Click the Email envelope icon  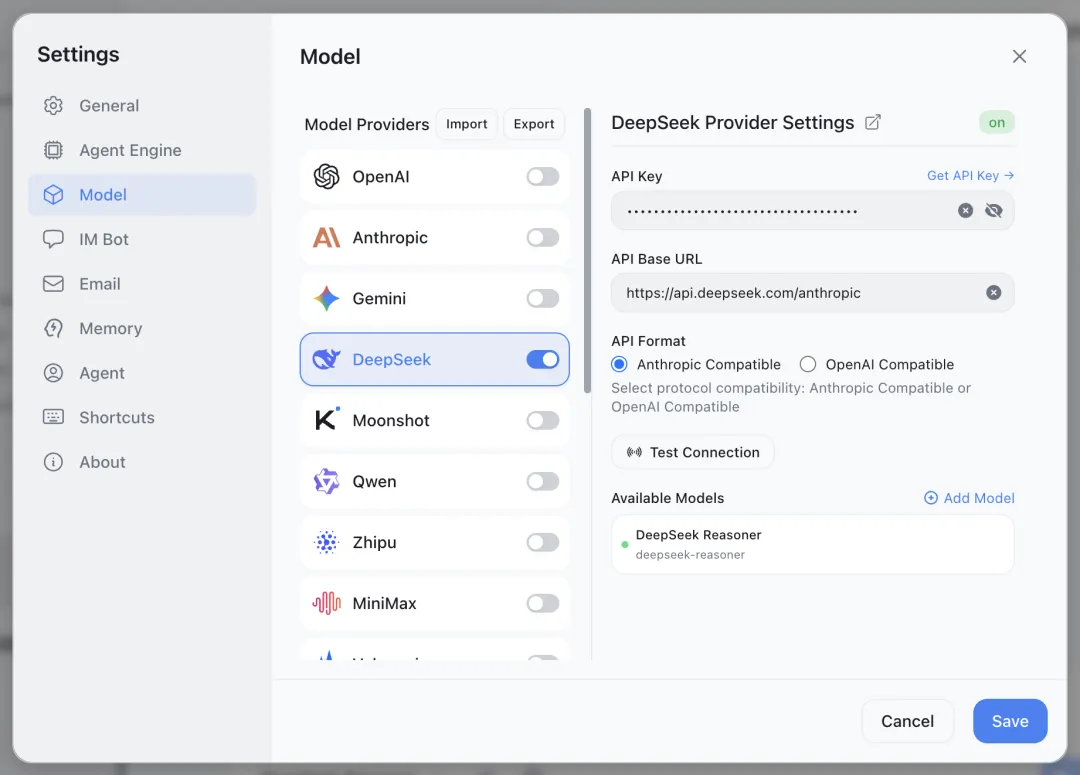point(53,284)
